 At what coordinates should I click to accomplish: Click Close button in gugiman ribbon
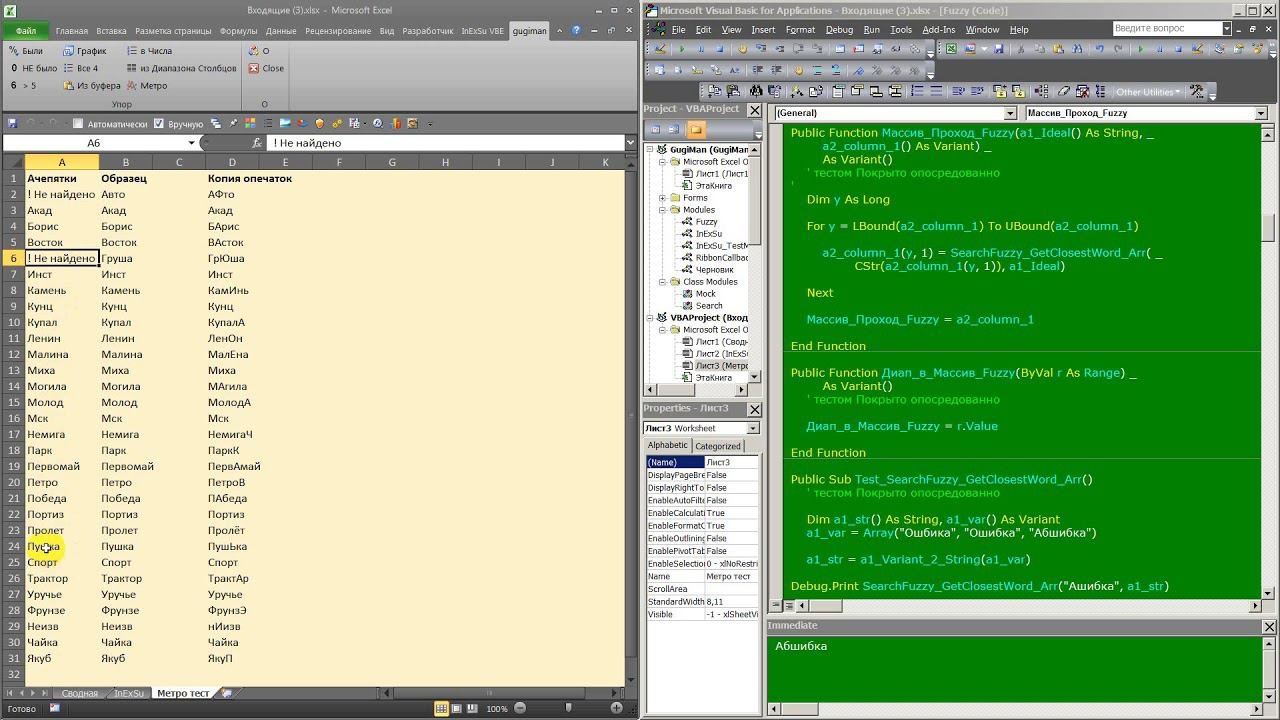(266, 69)
